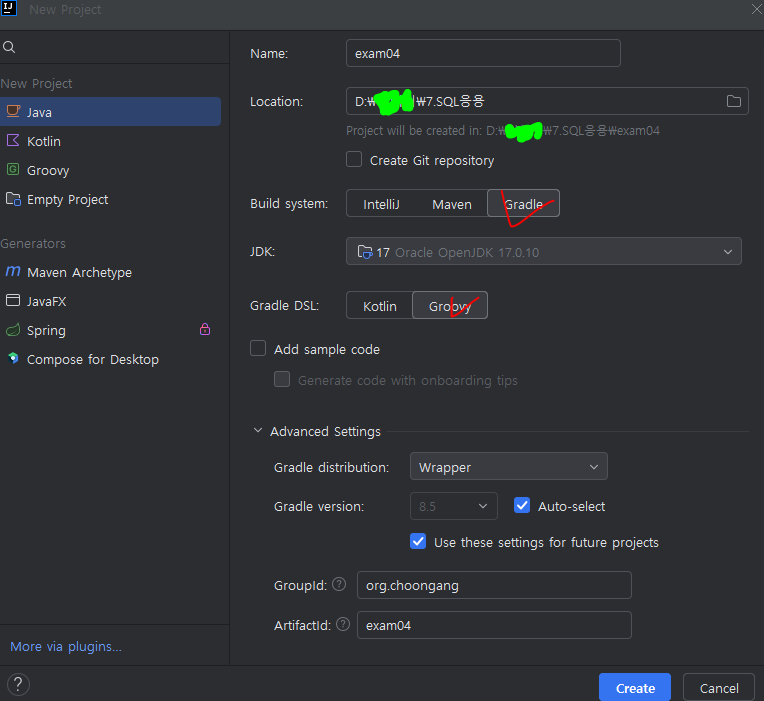Select Maven Archetype generator
This screenshot has width=764, height=701.
click(111, 272)
